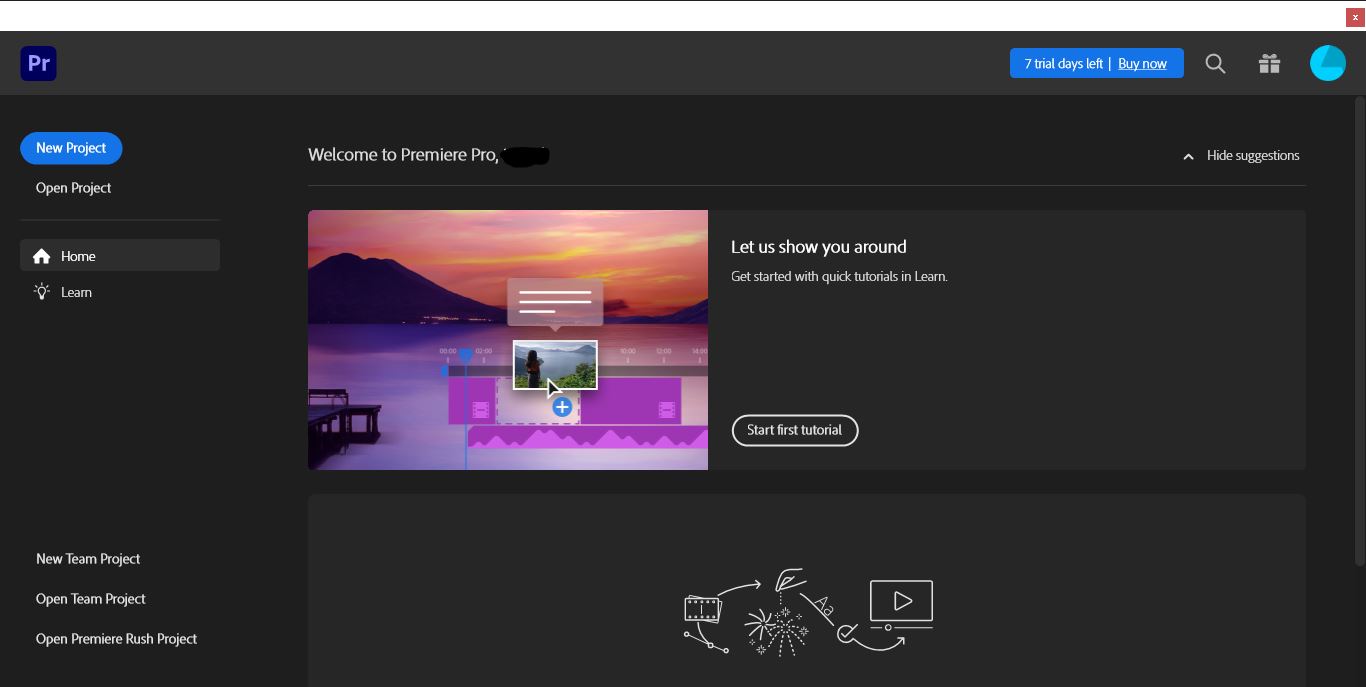The height and width of the screenshot is (687, 1366).
Task: Collapse suggestions with the chevron arrow
Action: point(1188,156)
